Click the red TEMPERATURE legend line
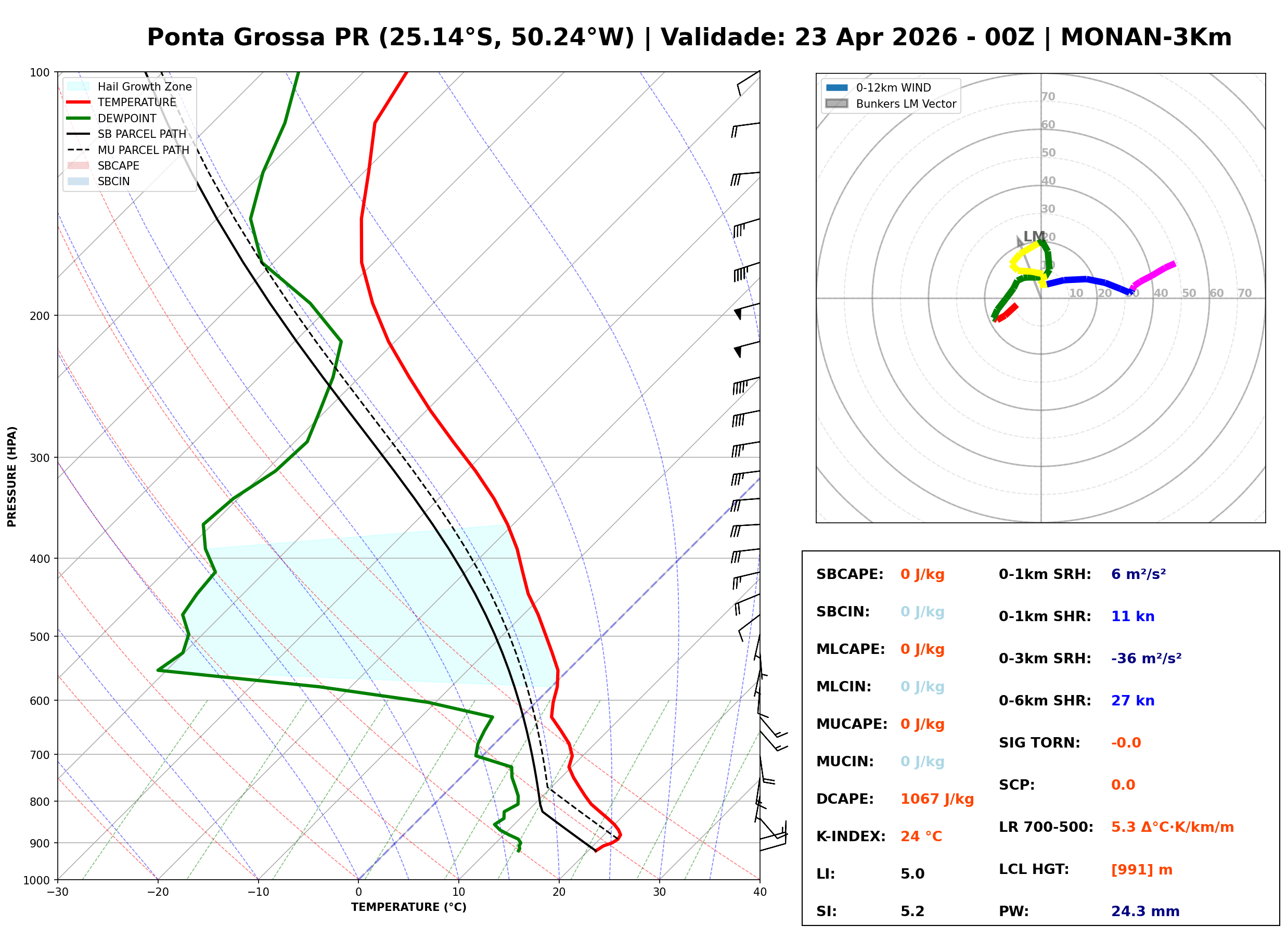The width and height of the screenshot is (1287, 952). tap(79, 102)
